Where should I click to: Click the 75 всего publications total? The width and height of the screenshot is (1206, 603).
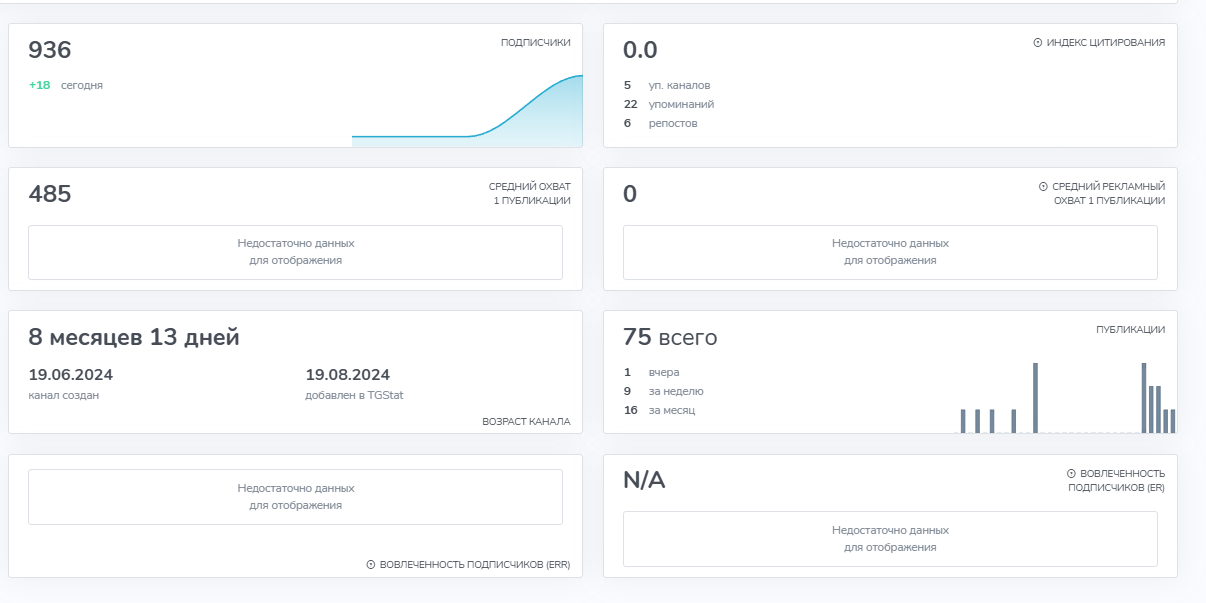670,337
